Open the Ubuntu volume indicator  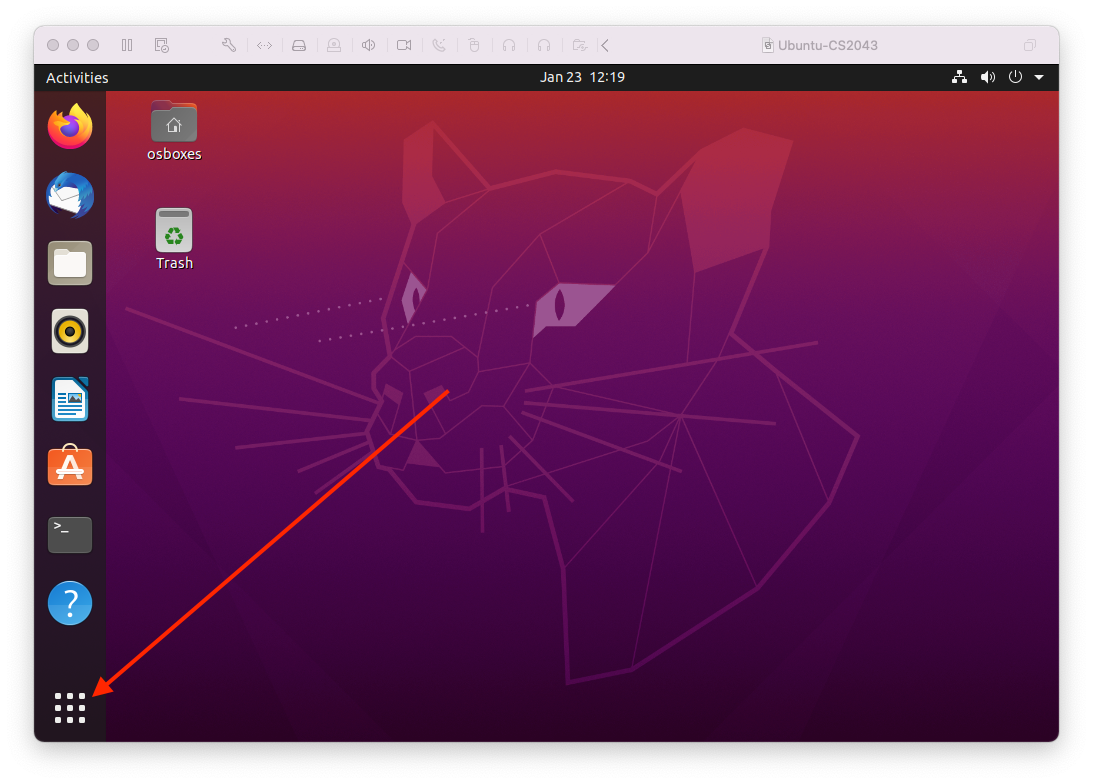(x=987, y=77)
